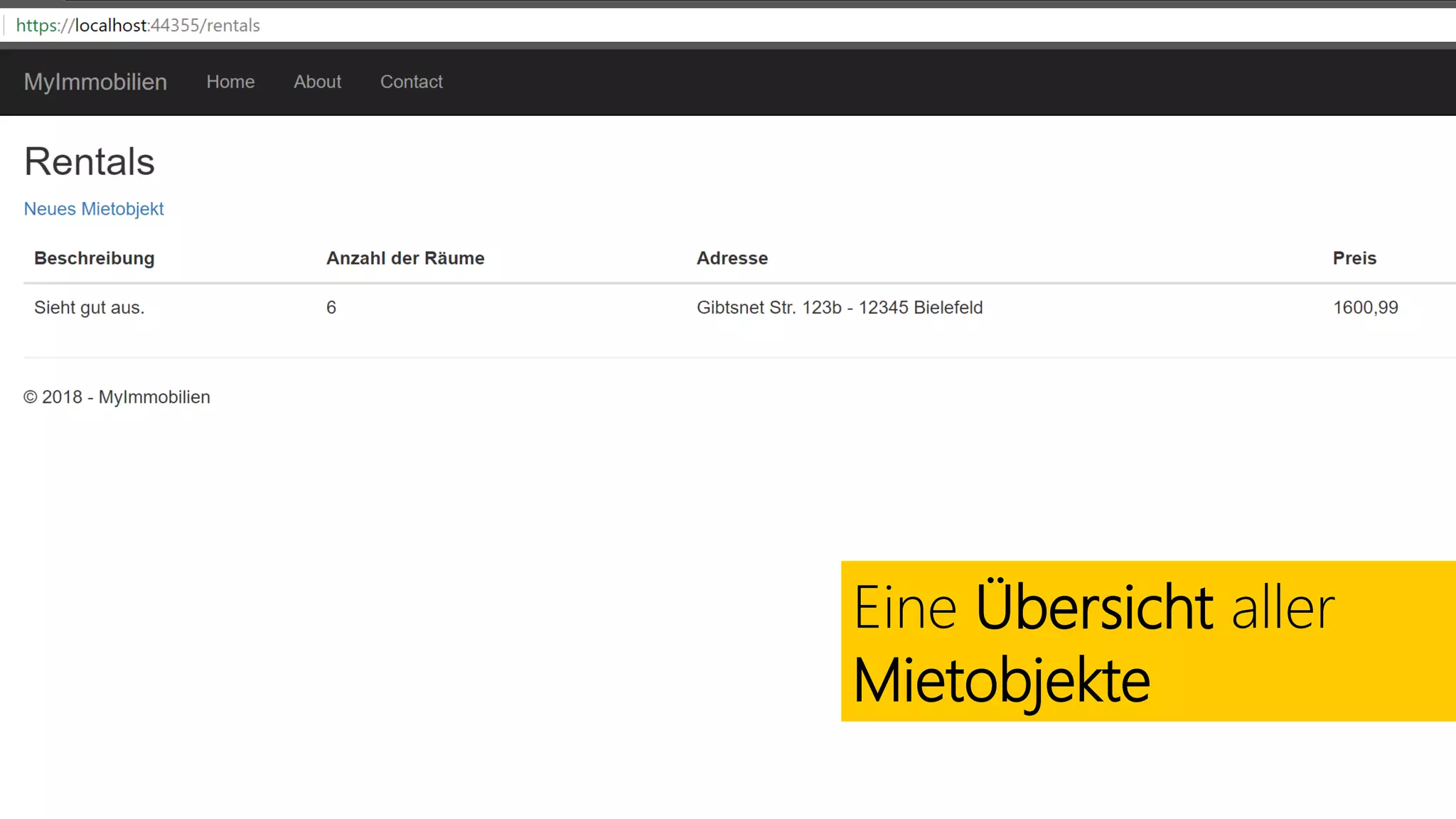Click the 2018 MyImmobilien footer text
The image size is (1456, 819).
coord(117,397)
